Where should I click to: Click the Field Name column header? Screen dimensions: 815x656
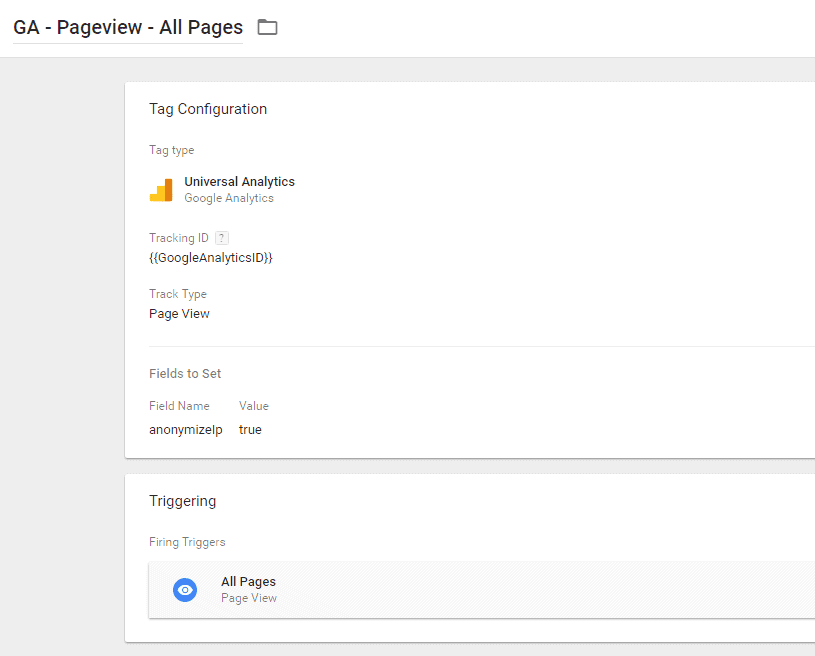click(179, 406)
